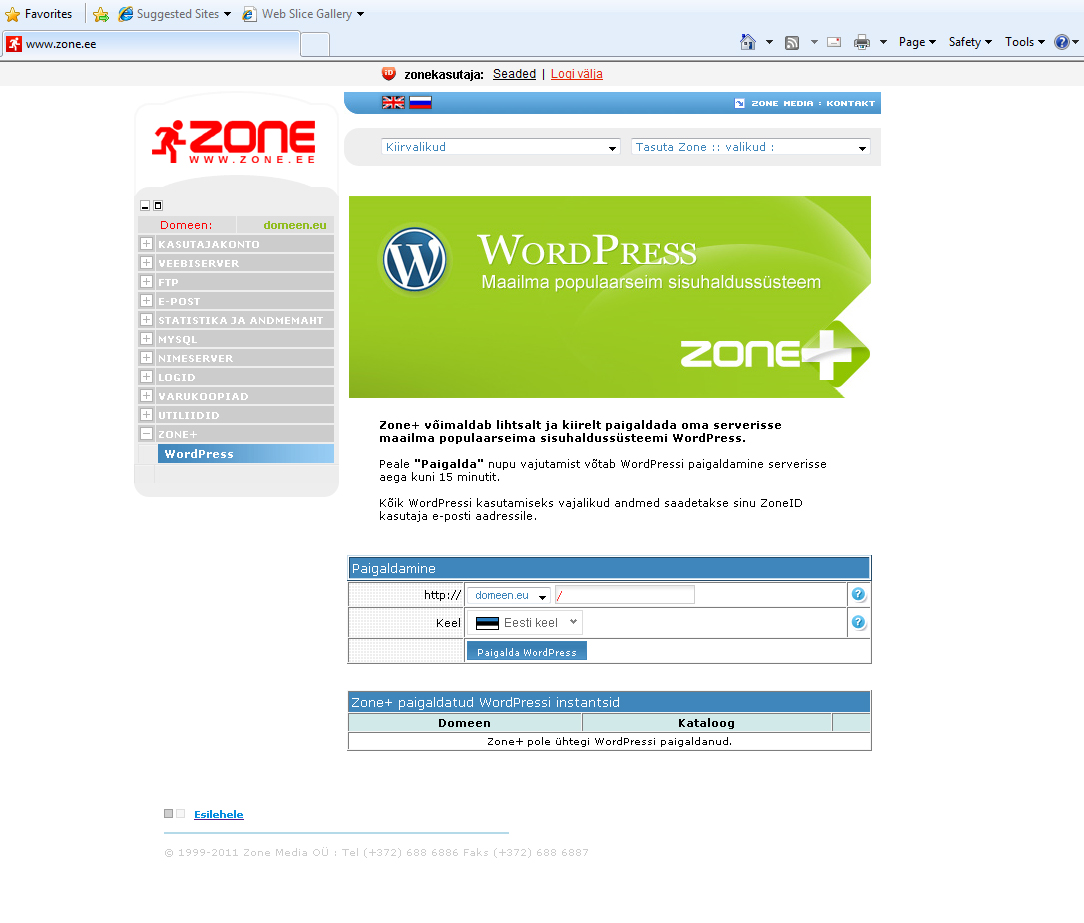Click the Domeen column header
The image size is (1084, 923).
click(x=465, y=722)
